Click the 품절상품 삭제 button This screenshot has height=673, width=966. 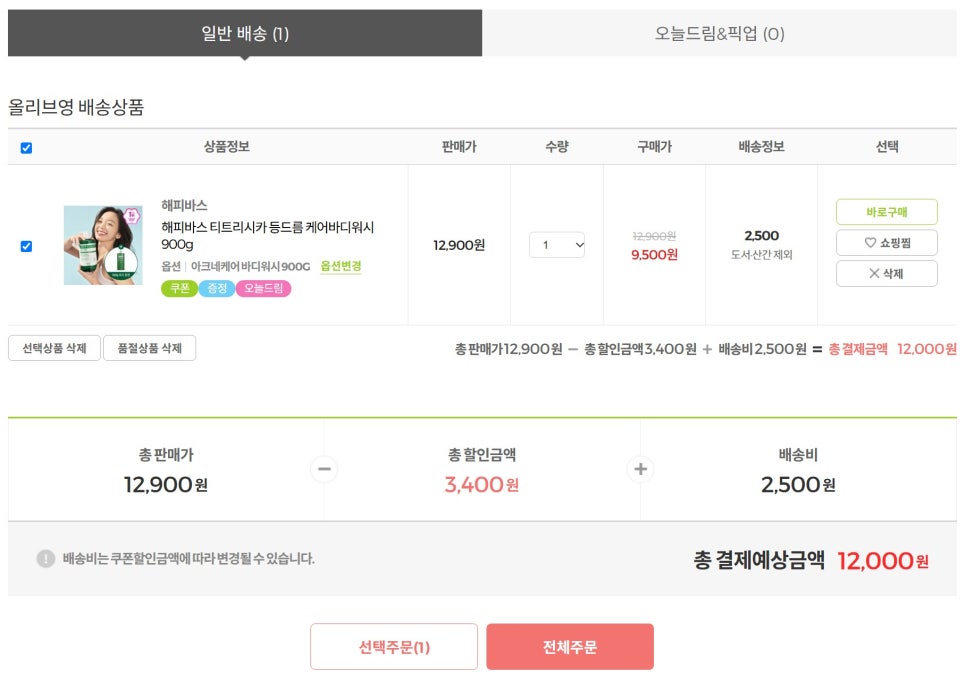pyautogui.click(x=149, y=348)
